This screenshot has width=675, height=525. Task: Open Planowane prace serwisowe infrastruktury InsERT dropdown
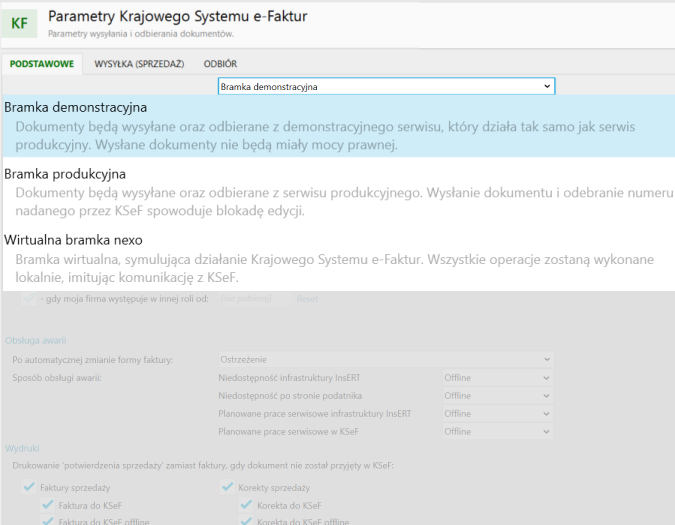point(497,414)
